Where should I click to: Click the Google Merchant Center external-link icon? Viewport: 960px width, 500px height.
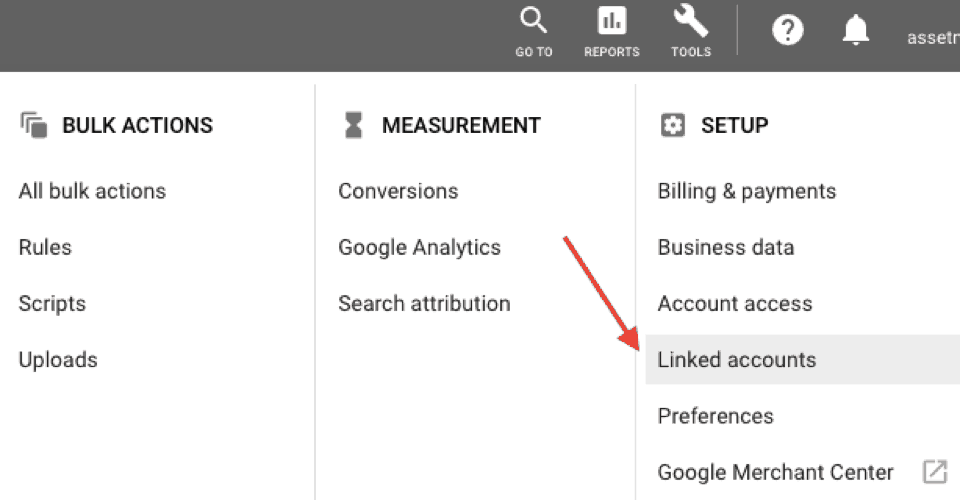[934, 472]
